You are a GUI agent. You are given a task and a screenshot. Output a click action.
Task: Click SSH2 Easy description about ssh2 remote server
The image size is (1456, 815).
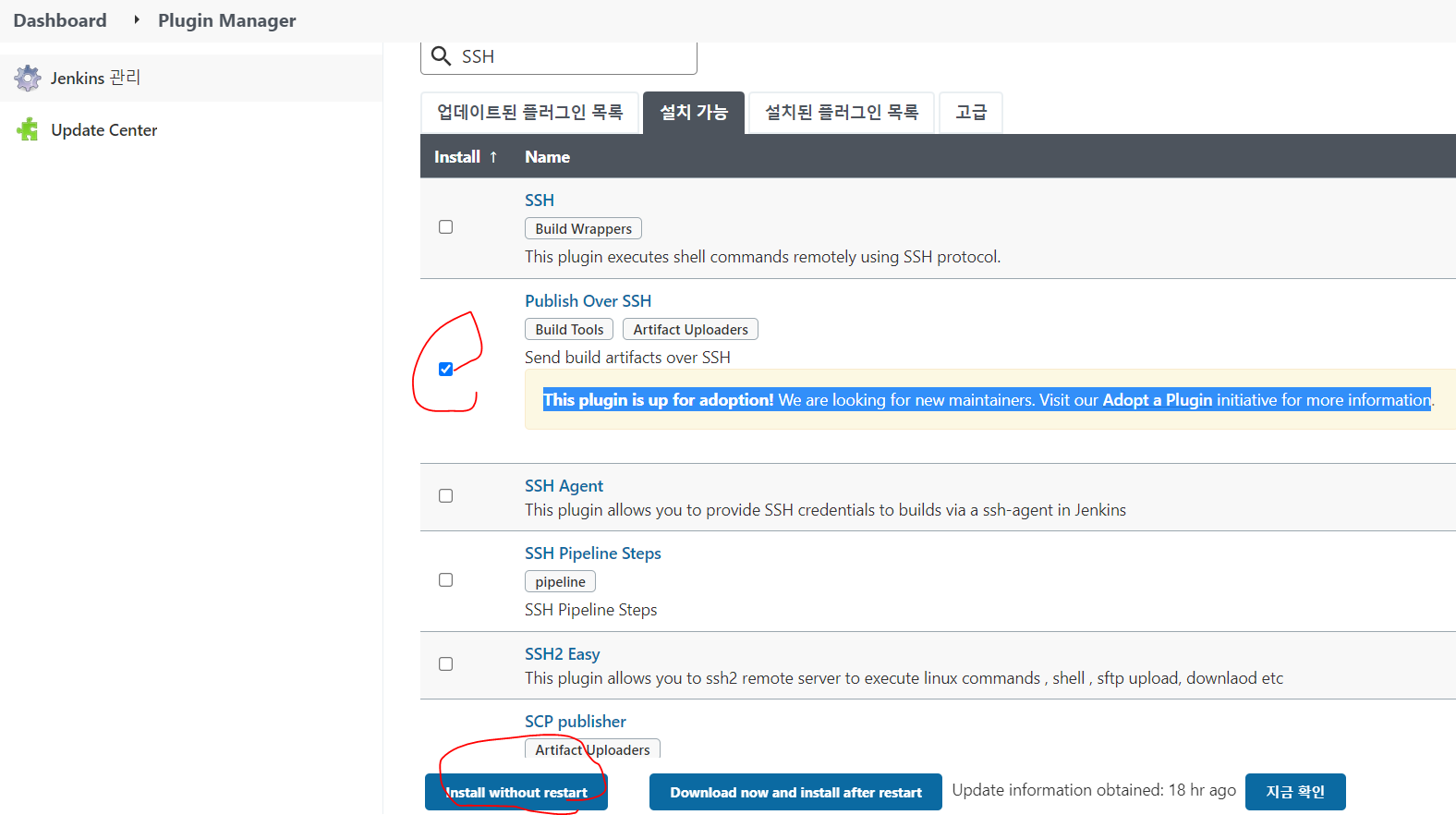point(904,678)
